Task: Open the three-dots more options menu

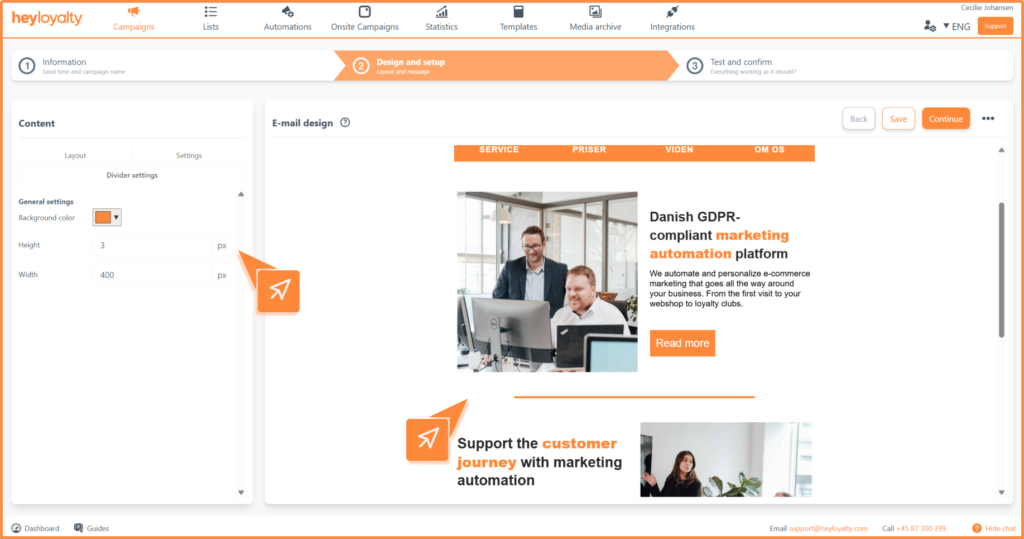Action: tap(988, 119)
